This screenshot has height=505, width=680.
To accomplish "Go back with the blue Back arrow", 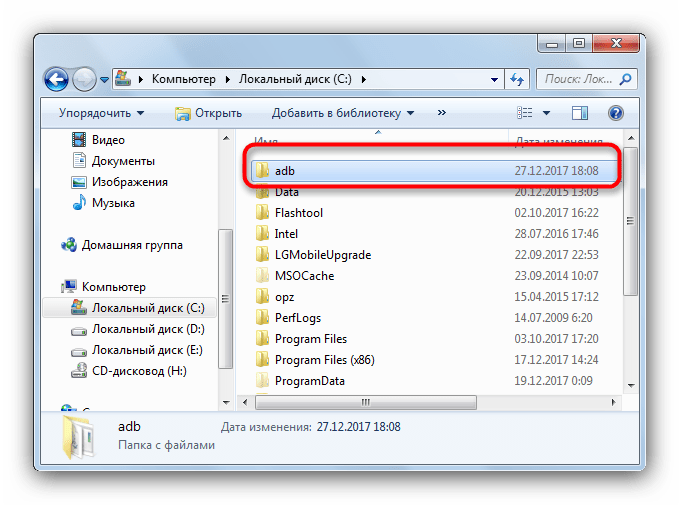I will pos(56,79).
